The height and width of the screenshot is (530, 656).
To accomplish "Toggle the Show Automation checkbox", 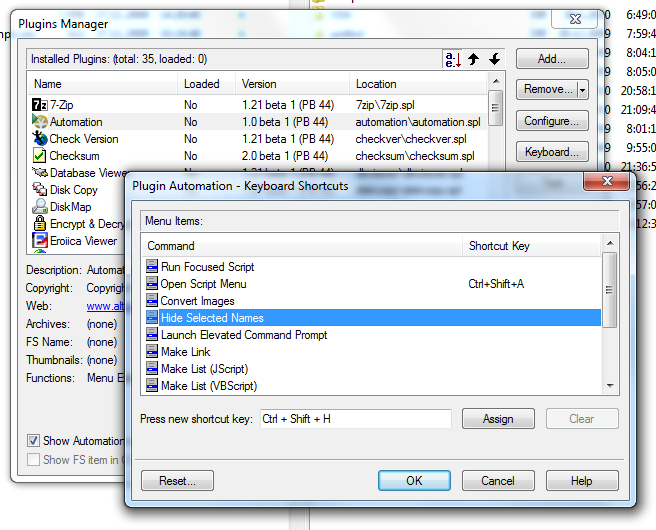I will 34,441.
